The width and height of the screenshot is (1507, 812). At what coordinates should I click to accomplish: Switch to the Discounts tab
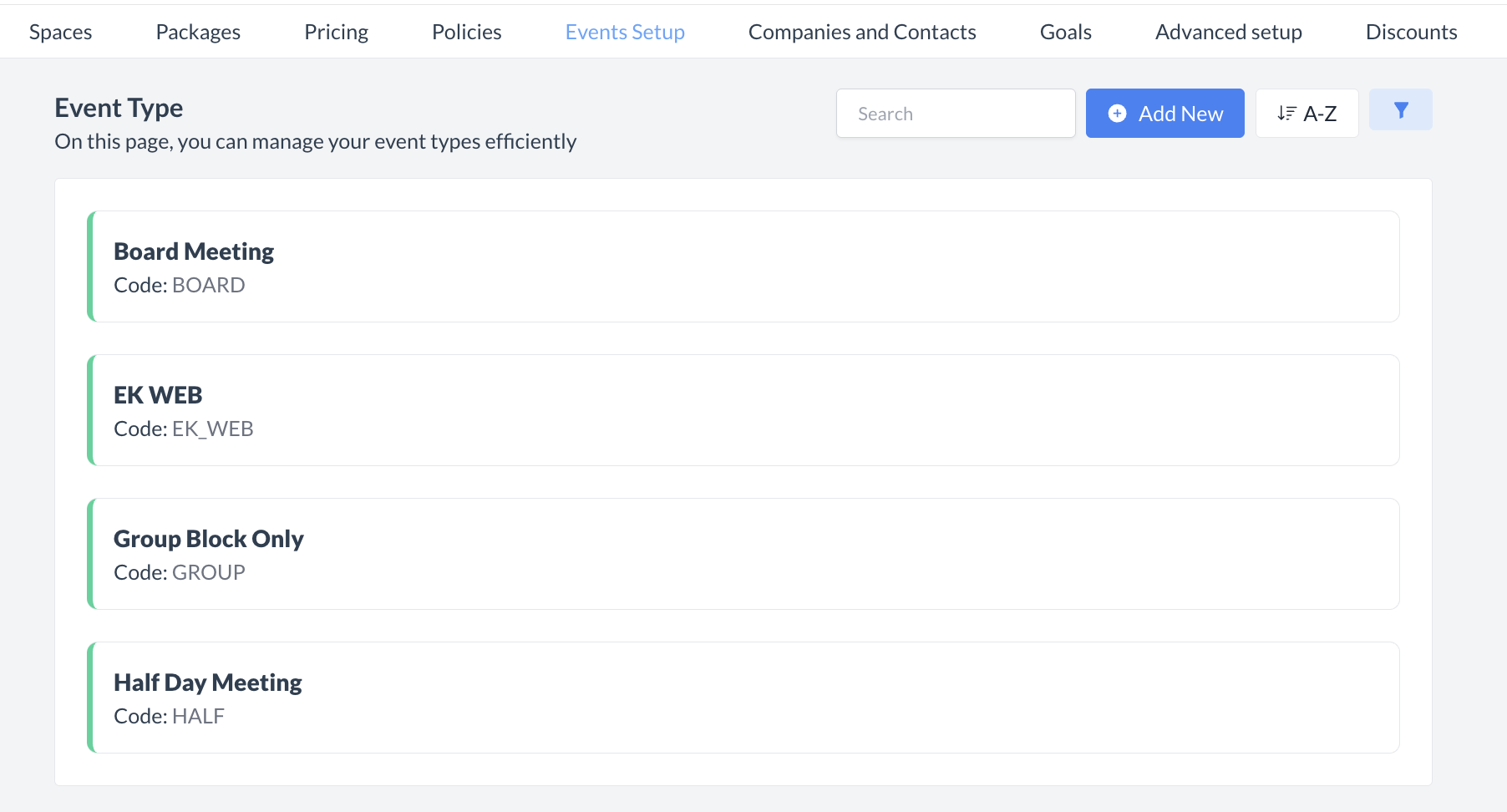click(1411, 31)
